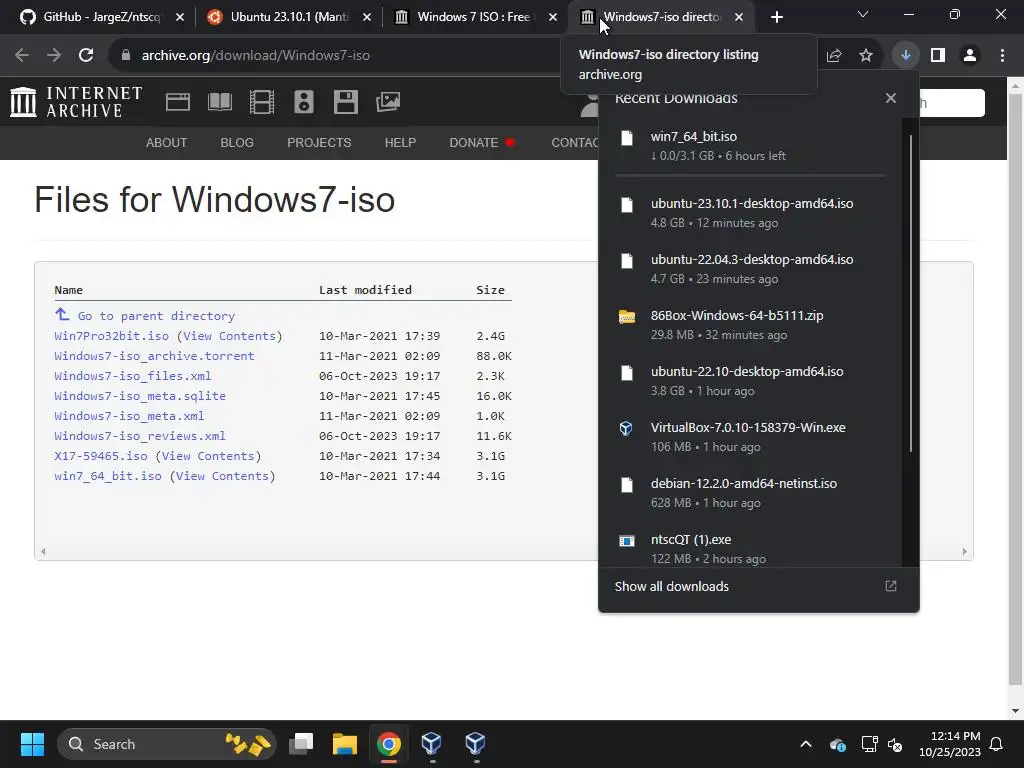This screenshot has width=1024, height=768.
Task: Open Task View on taskbar
Action: pos(302,744)
